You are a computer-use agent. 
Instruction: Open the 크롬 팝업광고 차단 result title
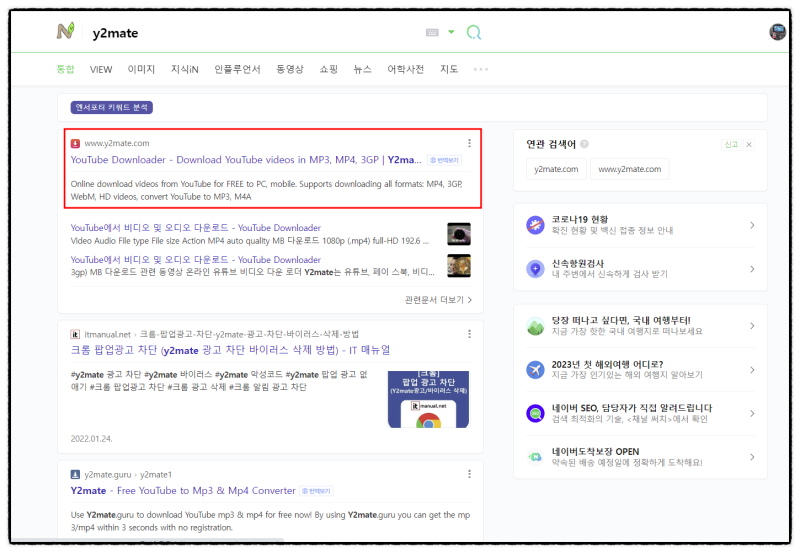coord(230,350)
